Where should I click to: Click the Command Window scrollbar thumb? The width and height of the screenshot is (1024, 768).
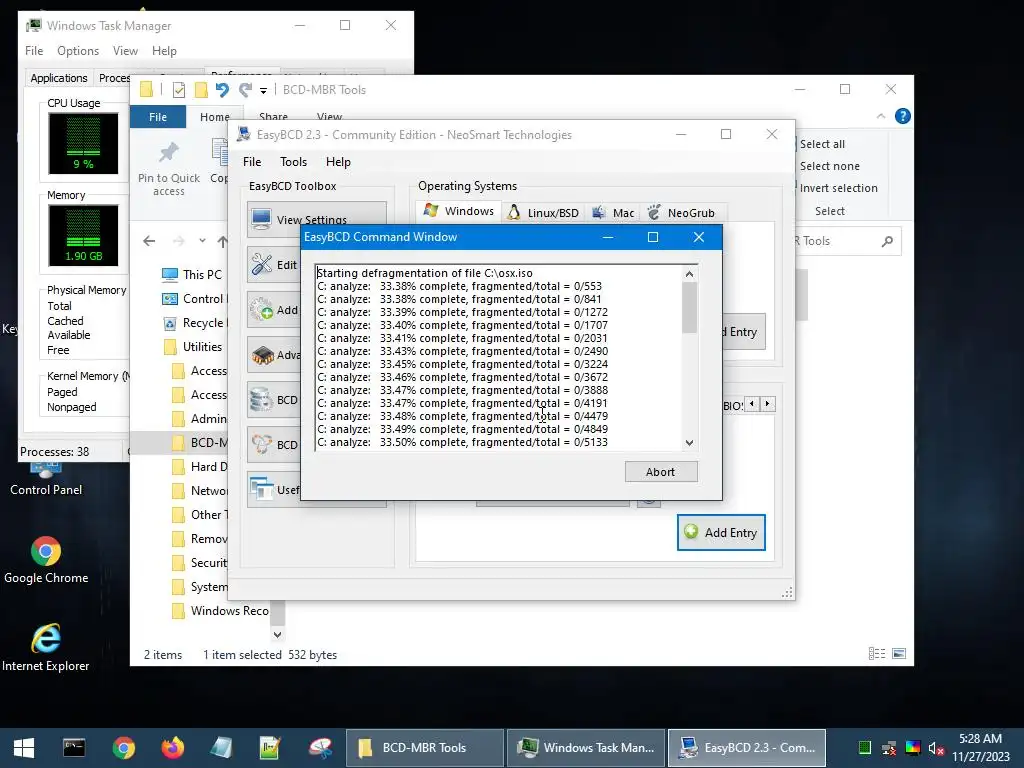click(689, 308)
